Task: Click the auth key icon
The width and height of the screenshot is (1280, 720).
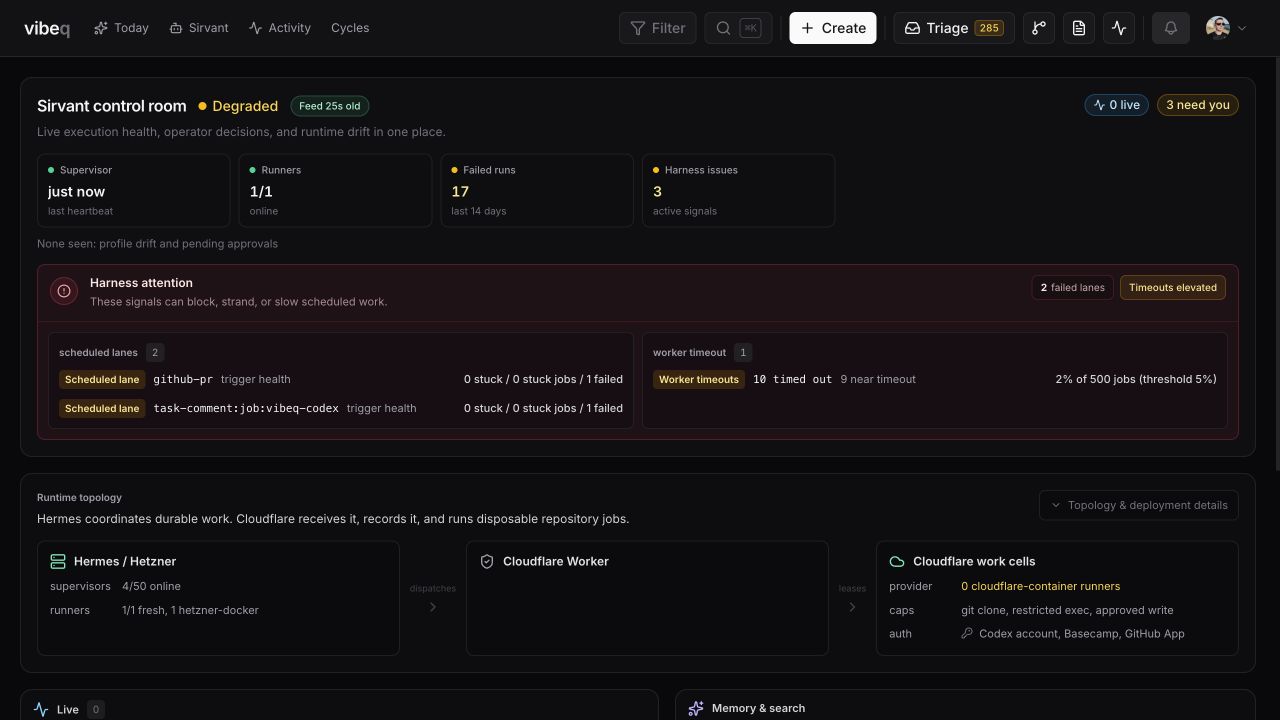Action: tap(967, 634)
